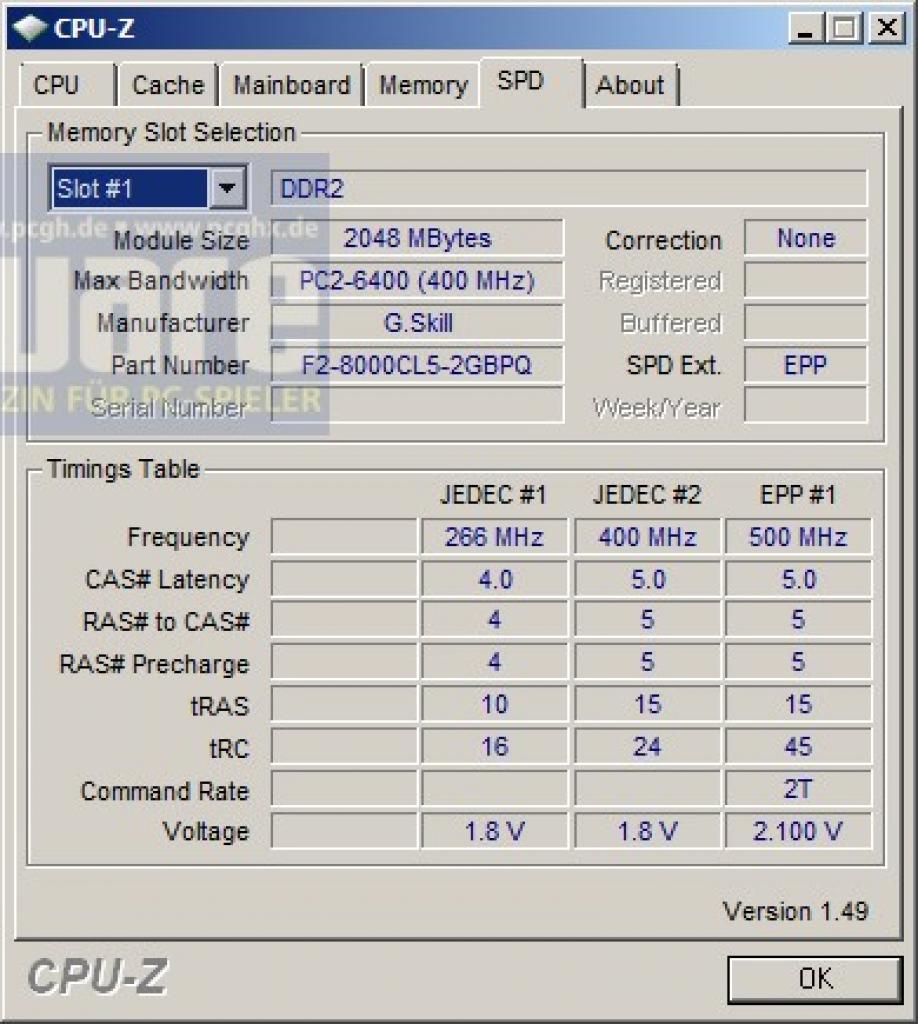Open the Mainboard tab

click(x=291, y=85)
